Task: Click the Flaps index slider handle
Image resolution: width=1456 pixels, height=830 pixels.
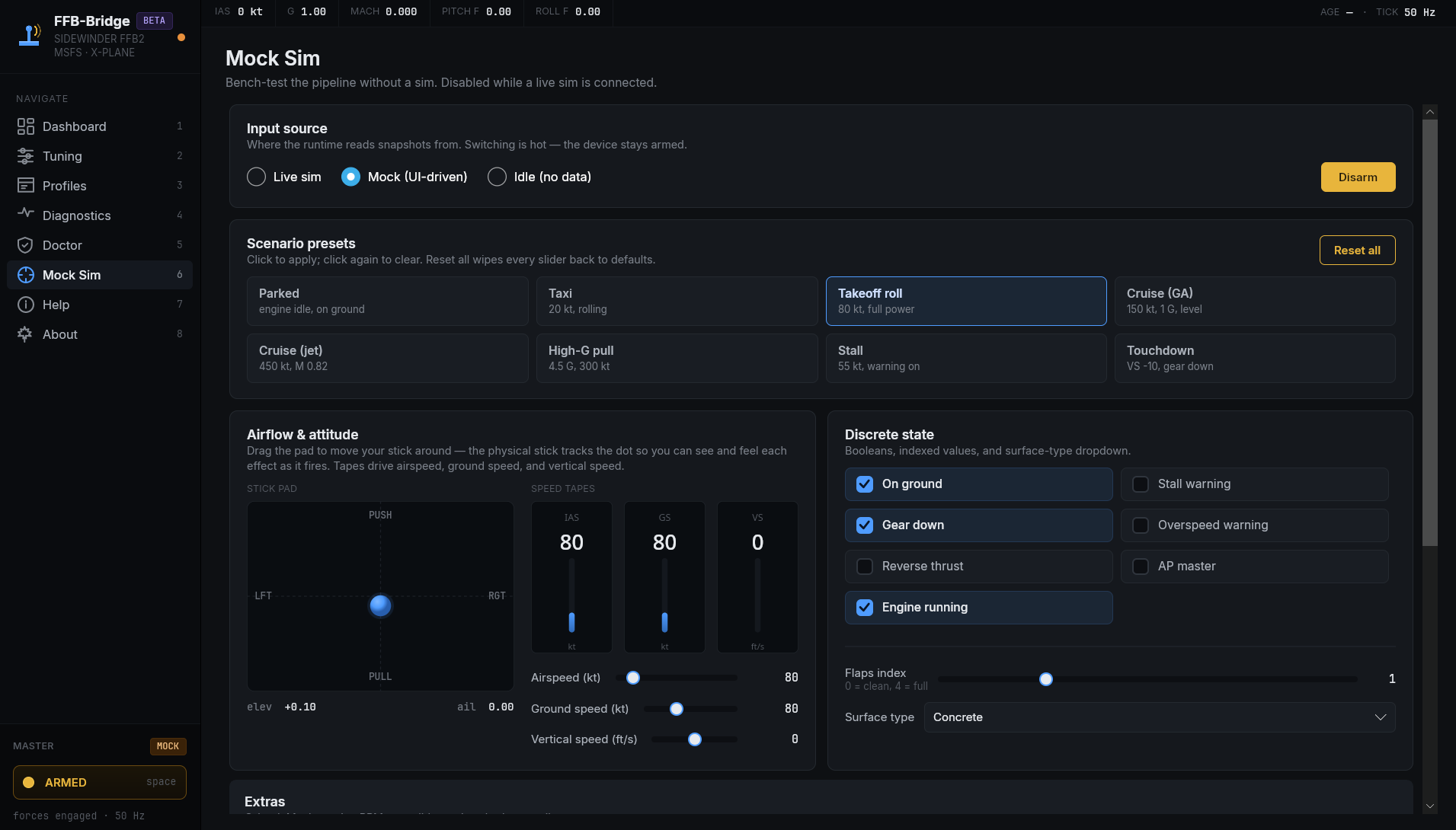Action: 1046,679
